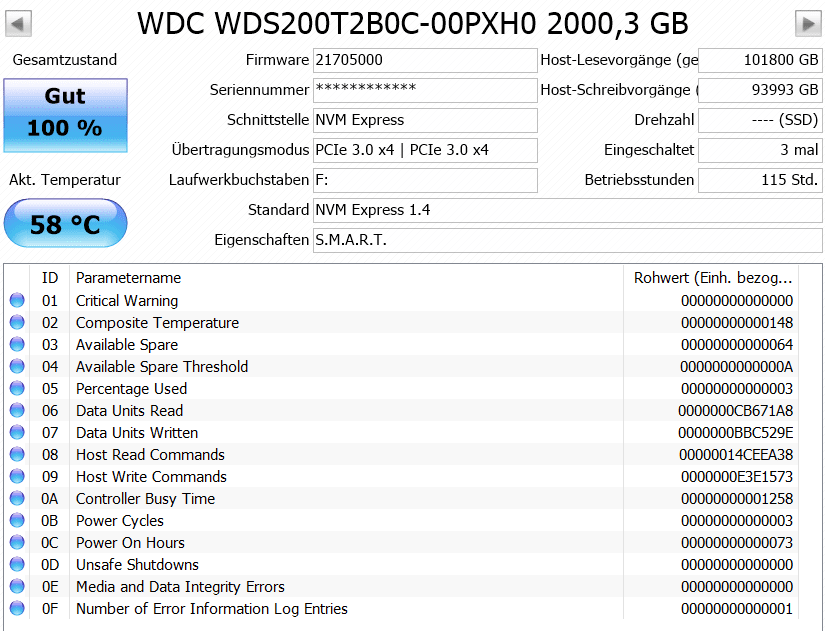Go to previous disk with left arrow

pyautogui.click(x=18, y=24)
